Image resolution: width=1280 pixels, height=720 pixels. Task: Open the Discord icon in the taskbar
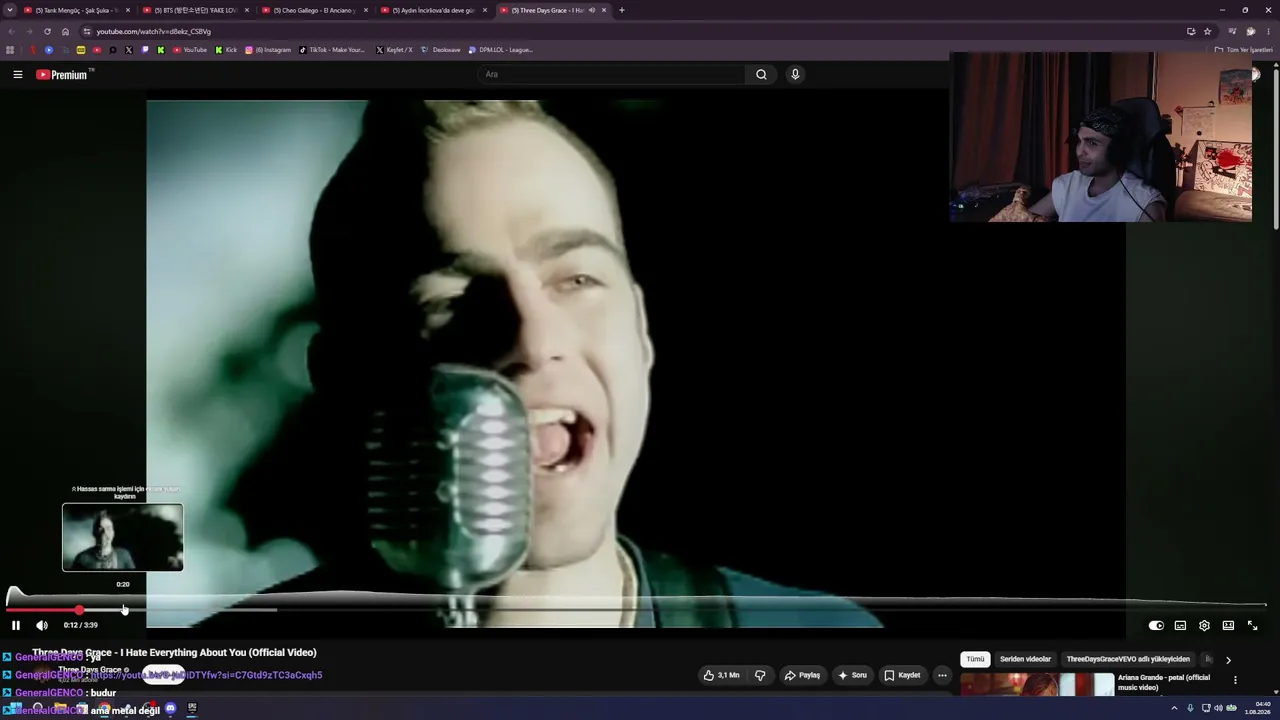[x=170, y=709]
